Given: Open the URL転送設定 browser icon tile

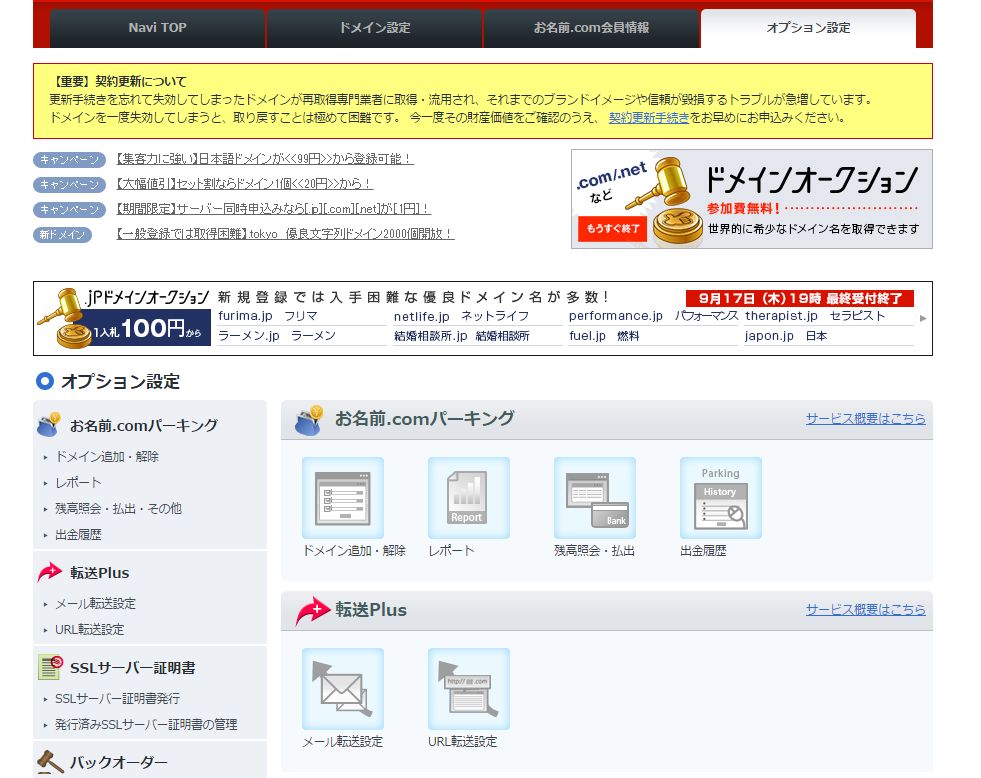Looking at the screenshot, I should 469,689.
